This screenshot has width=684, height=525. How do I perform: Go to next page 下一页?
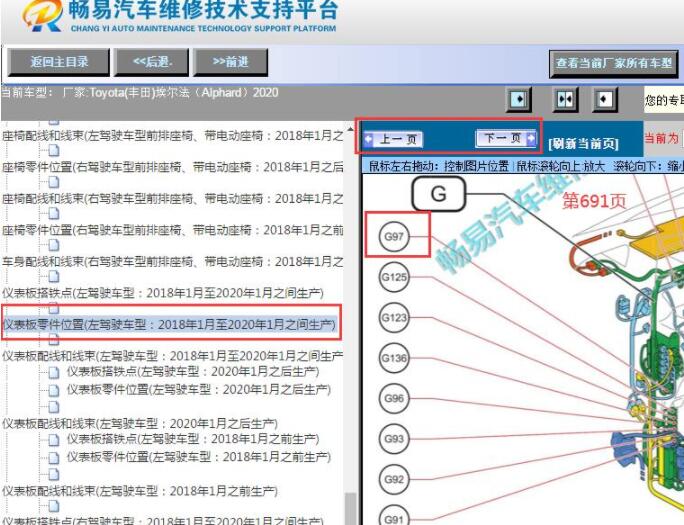coord(506,139)
